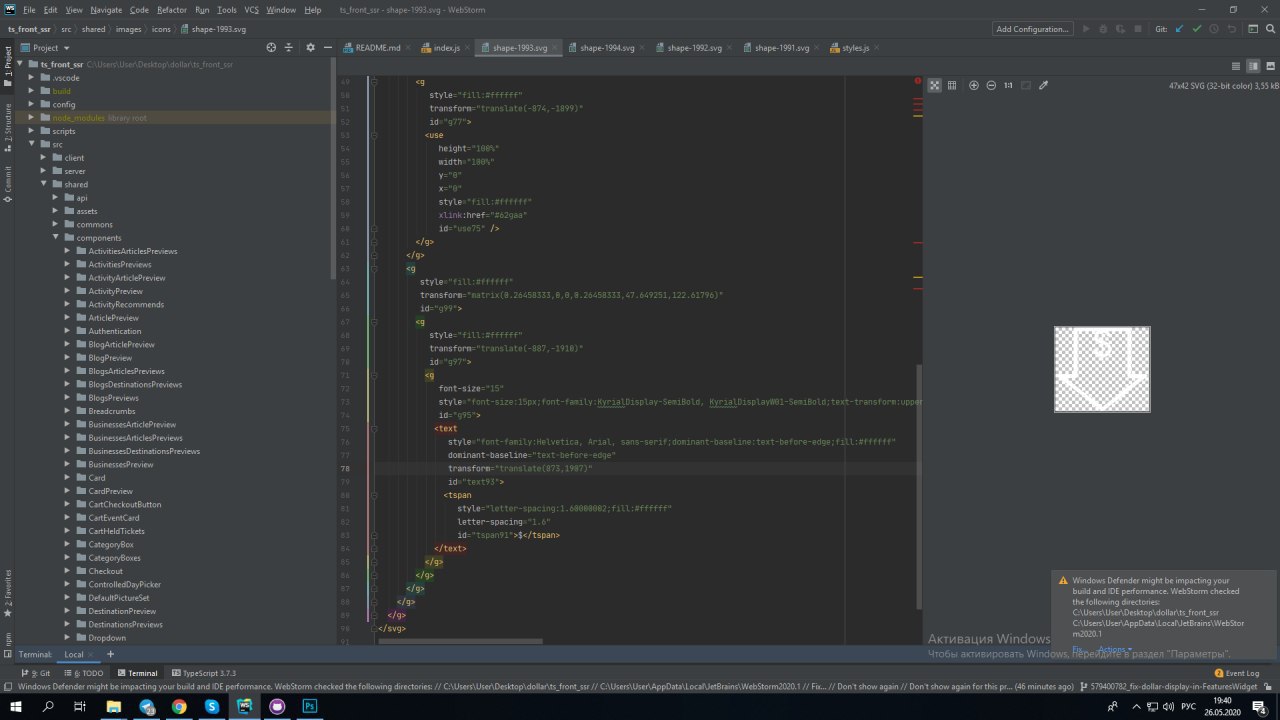Viewport: 1280px width, 720px height.
Task: Show preview only view
Action: [x=1269, y=66]
